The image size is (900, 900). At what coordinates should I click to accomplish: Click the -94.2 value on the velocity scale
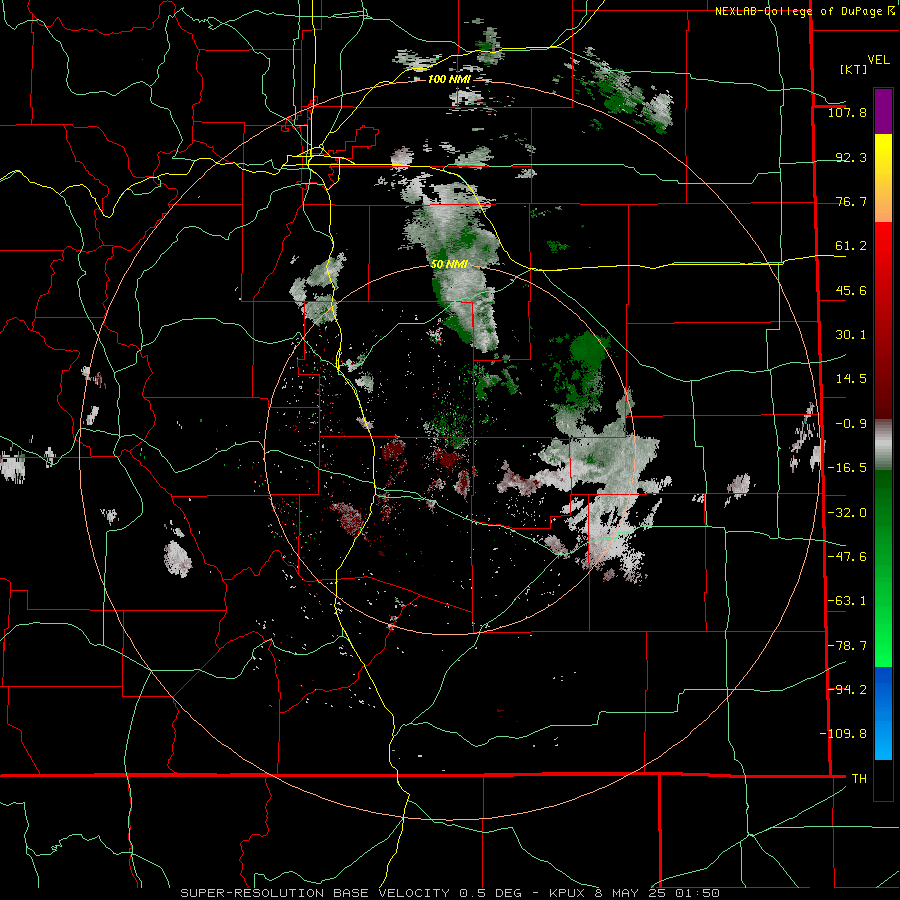point(847,689)
